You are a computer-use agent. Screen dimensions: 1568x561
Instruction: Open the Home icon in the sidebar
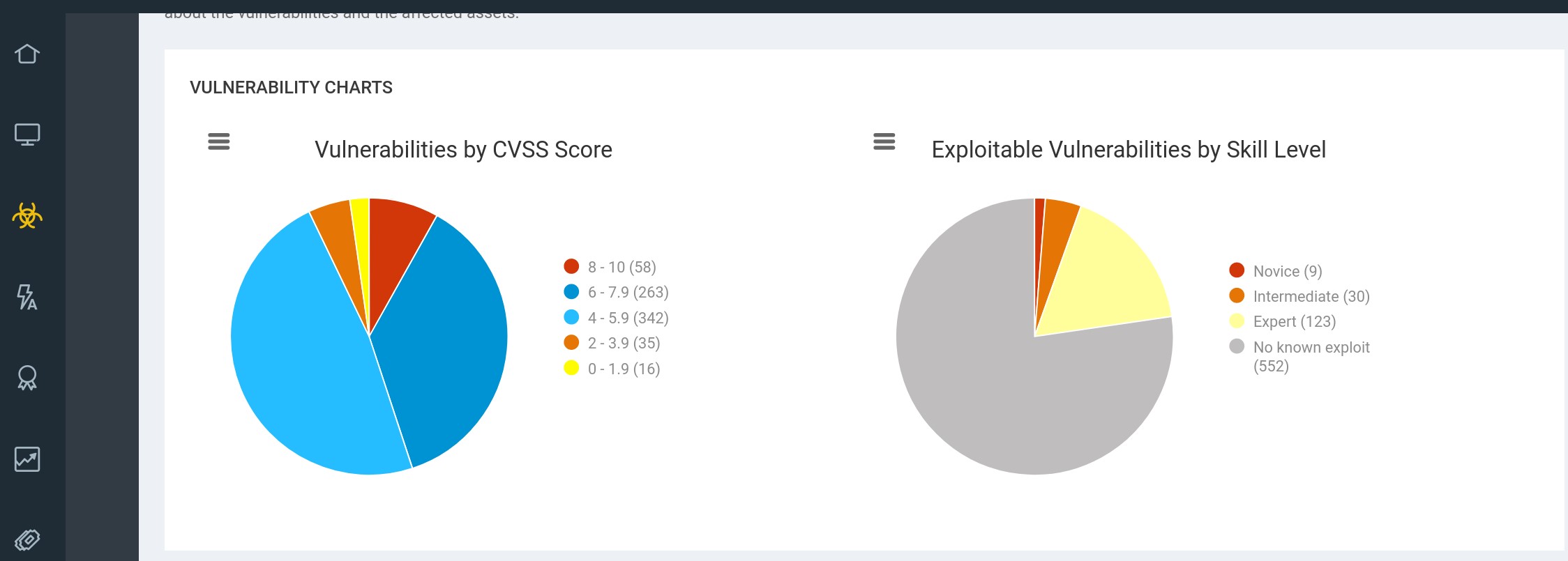pyautogui.click(x=27, y=54)
